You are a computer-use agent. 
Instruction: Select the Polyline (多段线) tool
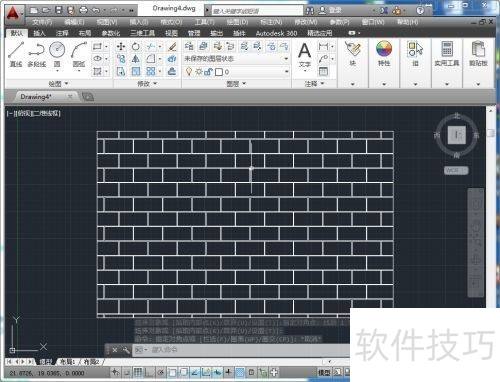pos(36,54)
